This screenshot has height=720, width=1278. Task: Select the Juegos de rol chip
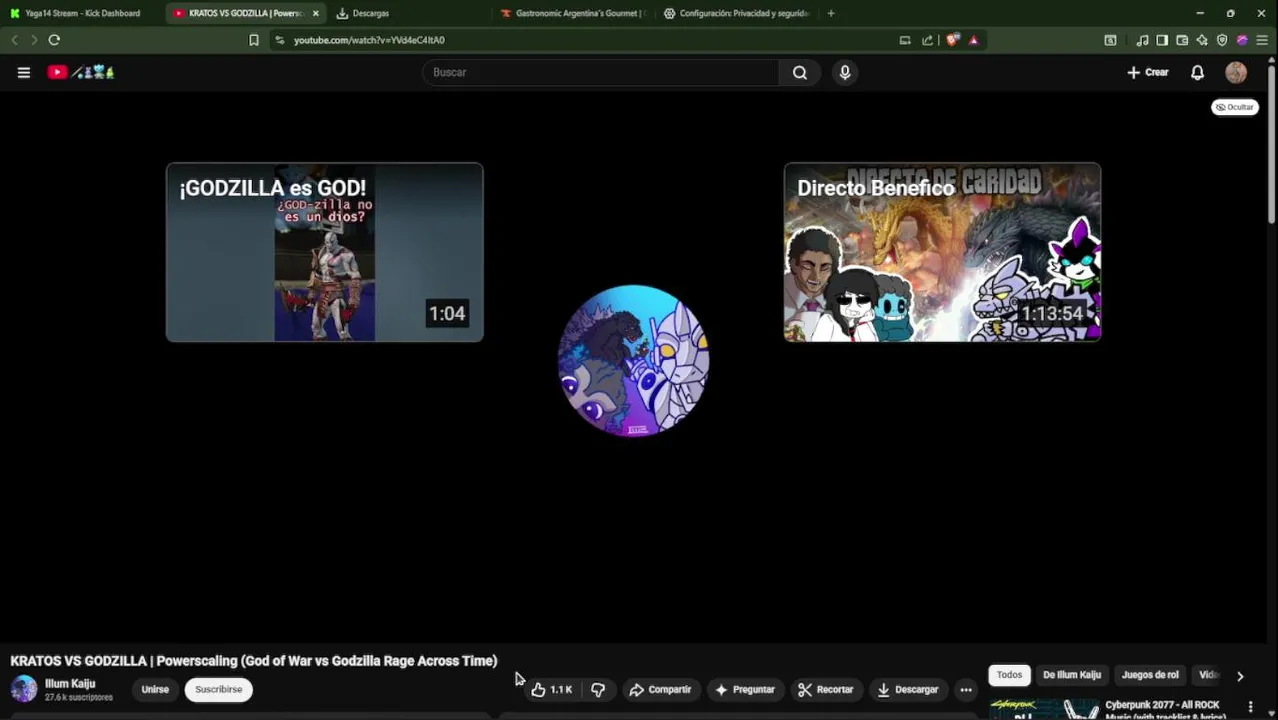click(1150, 675)
